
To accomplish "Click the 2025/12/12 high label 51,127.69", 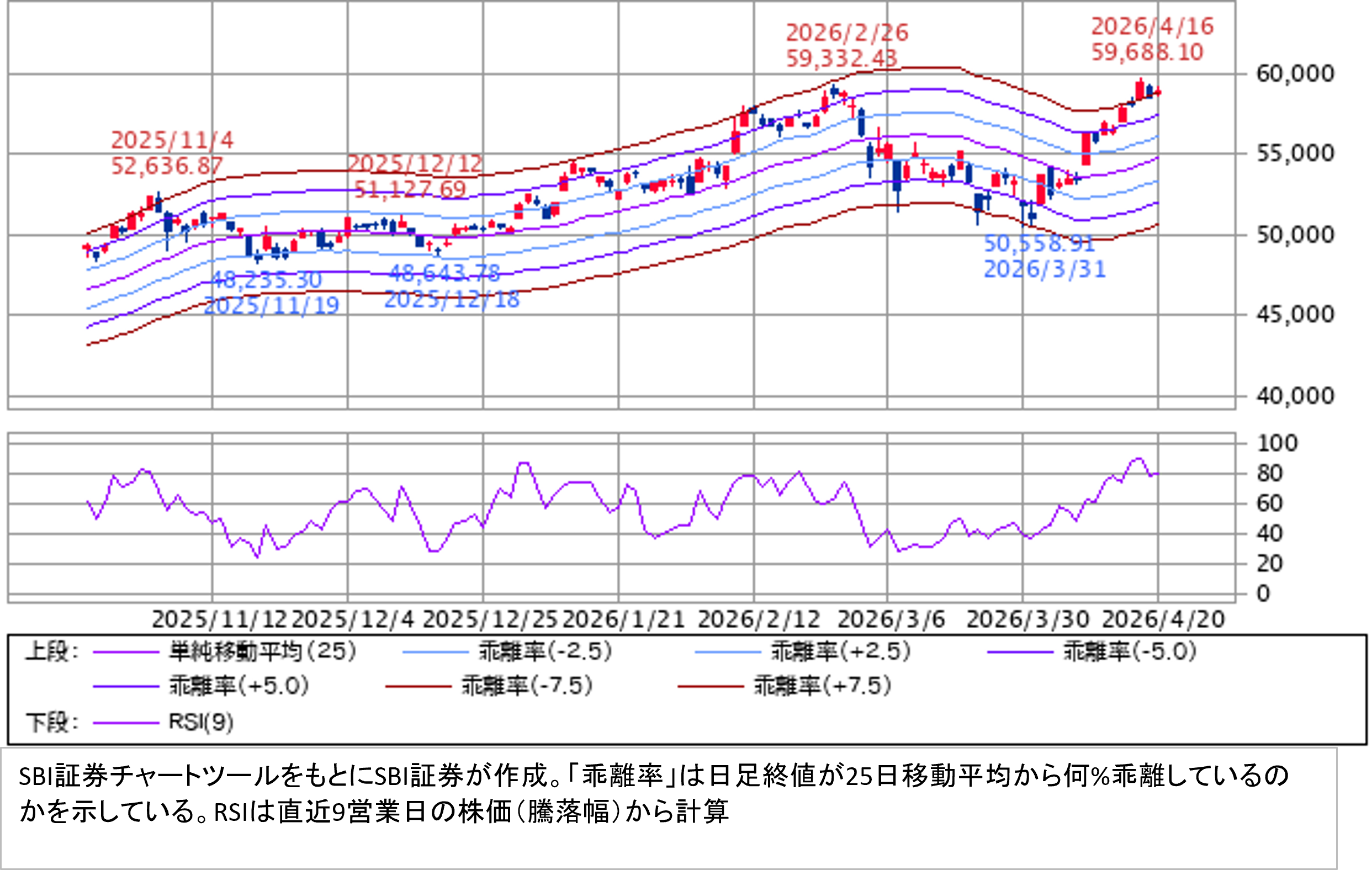I will click(410, 189).
